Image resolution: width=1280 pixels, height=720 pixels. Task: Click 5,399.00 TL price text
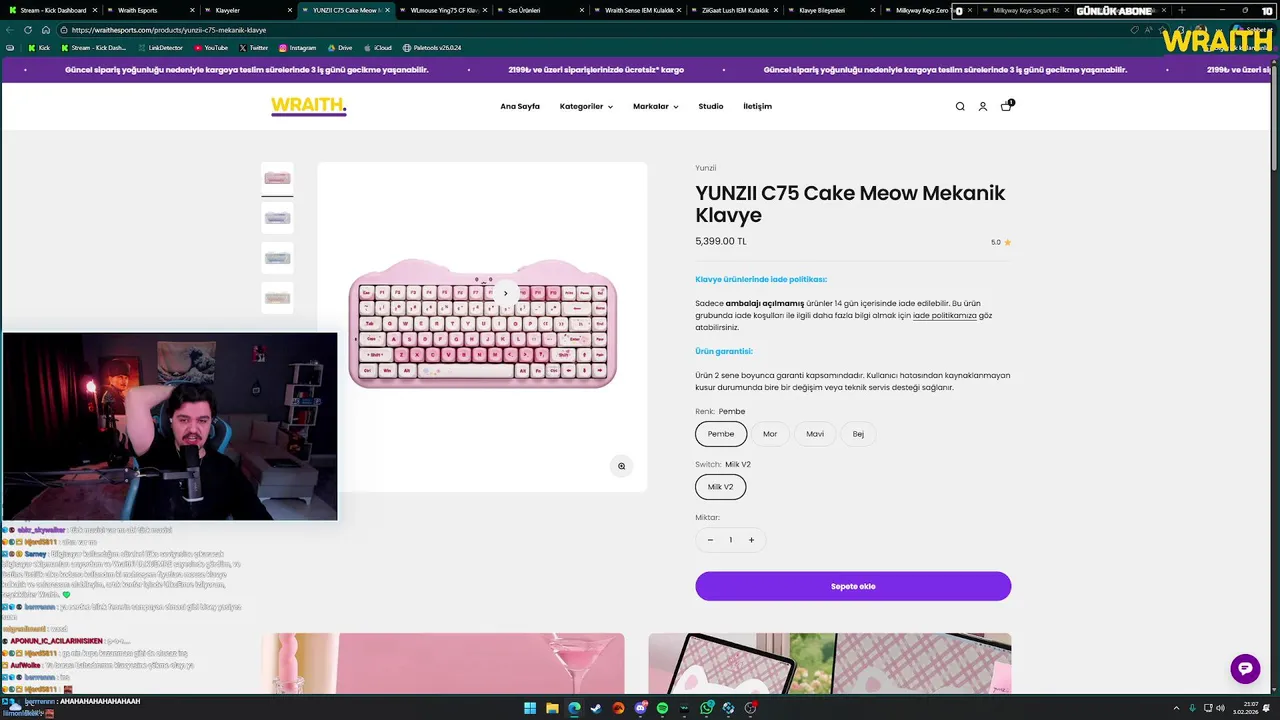[x=721, y=241]
